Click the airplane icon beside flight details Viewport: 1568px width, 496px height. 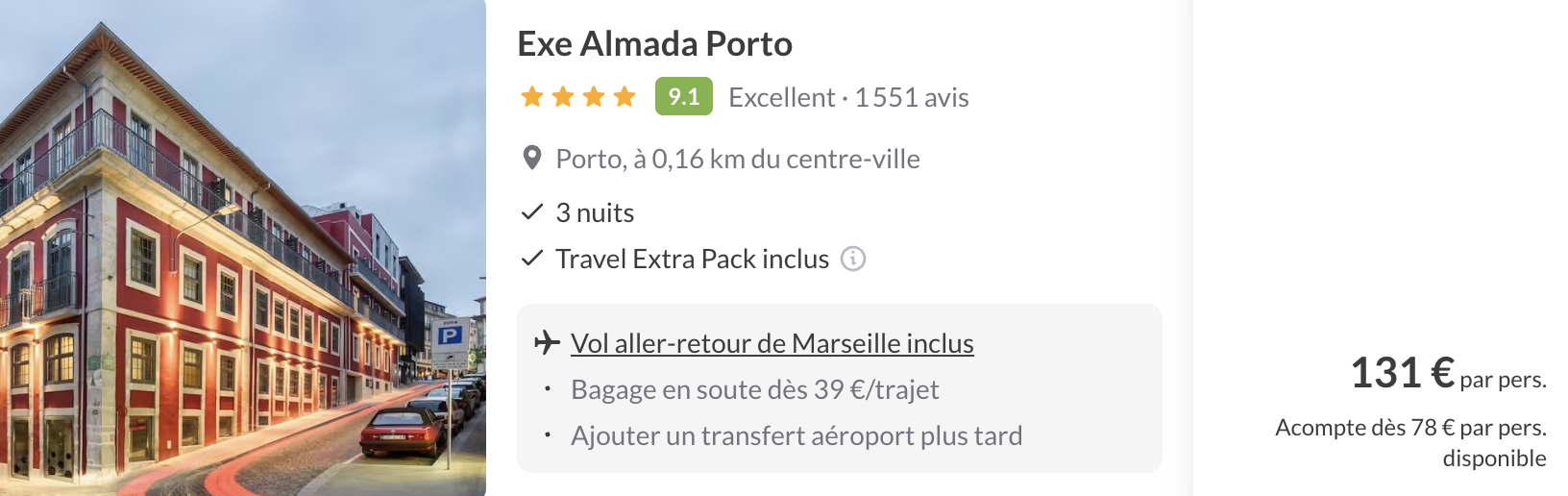pyautogui.click(x=547, y=342)
